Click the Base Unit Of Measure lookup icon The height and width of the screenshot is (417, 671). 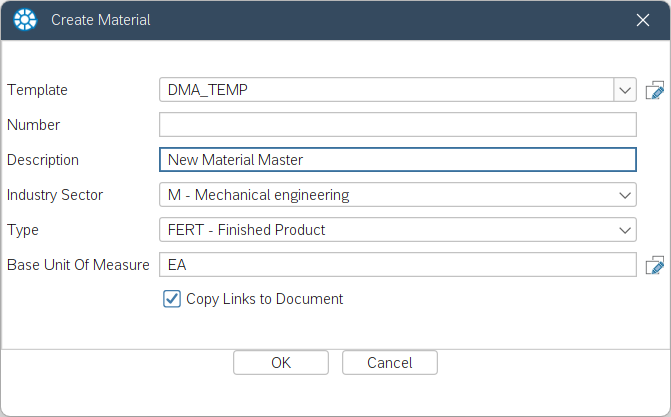tap(655, 265)
